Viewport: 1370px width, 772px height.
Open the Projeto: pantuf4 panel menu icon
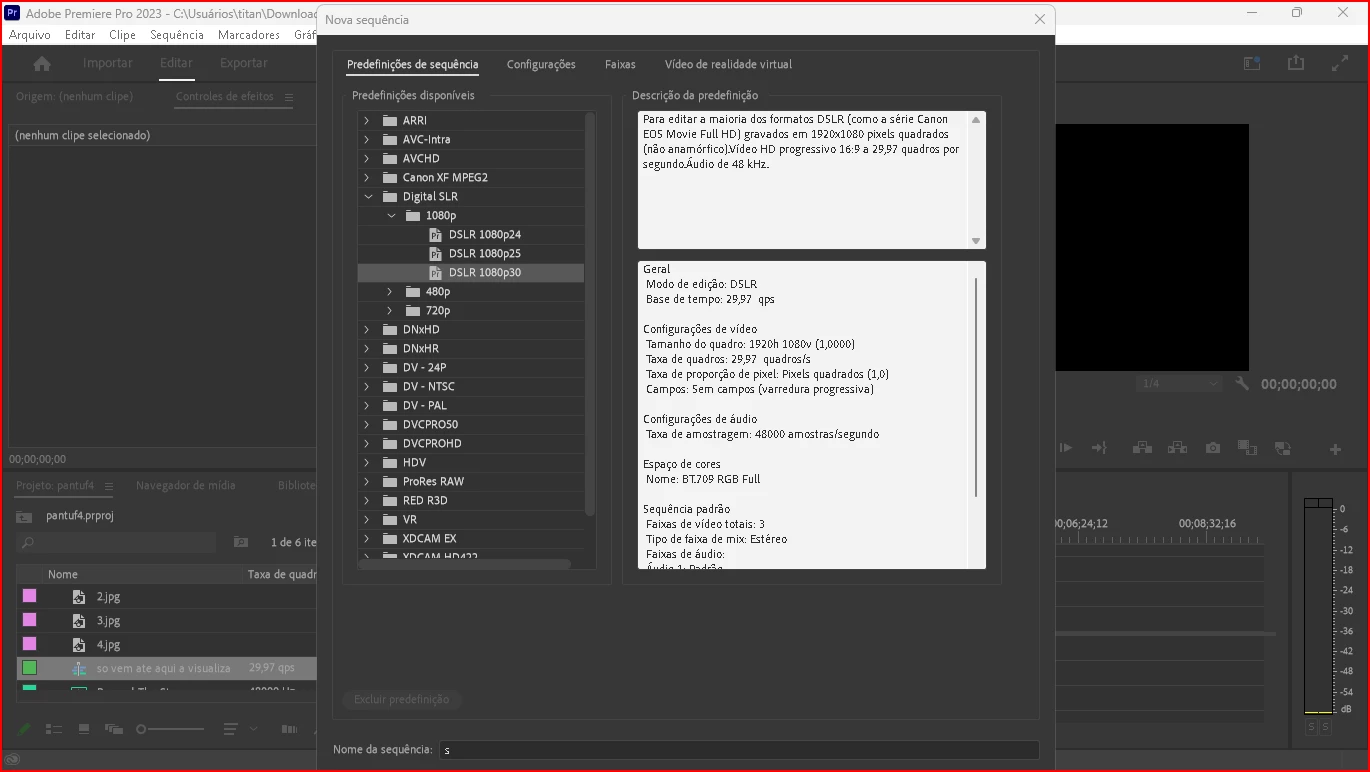pos(109,486)
